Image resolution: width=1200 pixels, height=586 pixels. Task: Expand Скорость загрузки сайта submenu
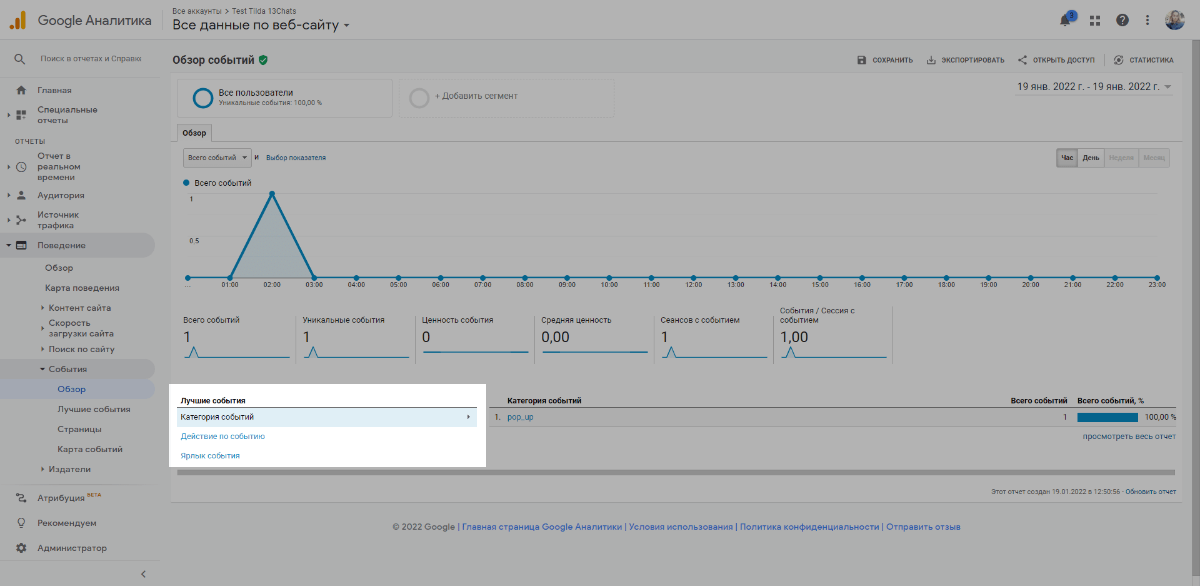pyautogui.click(x=42, y=328)
